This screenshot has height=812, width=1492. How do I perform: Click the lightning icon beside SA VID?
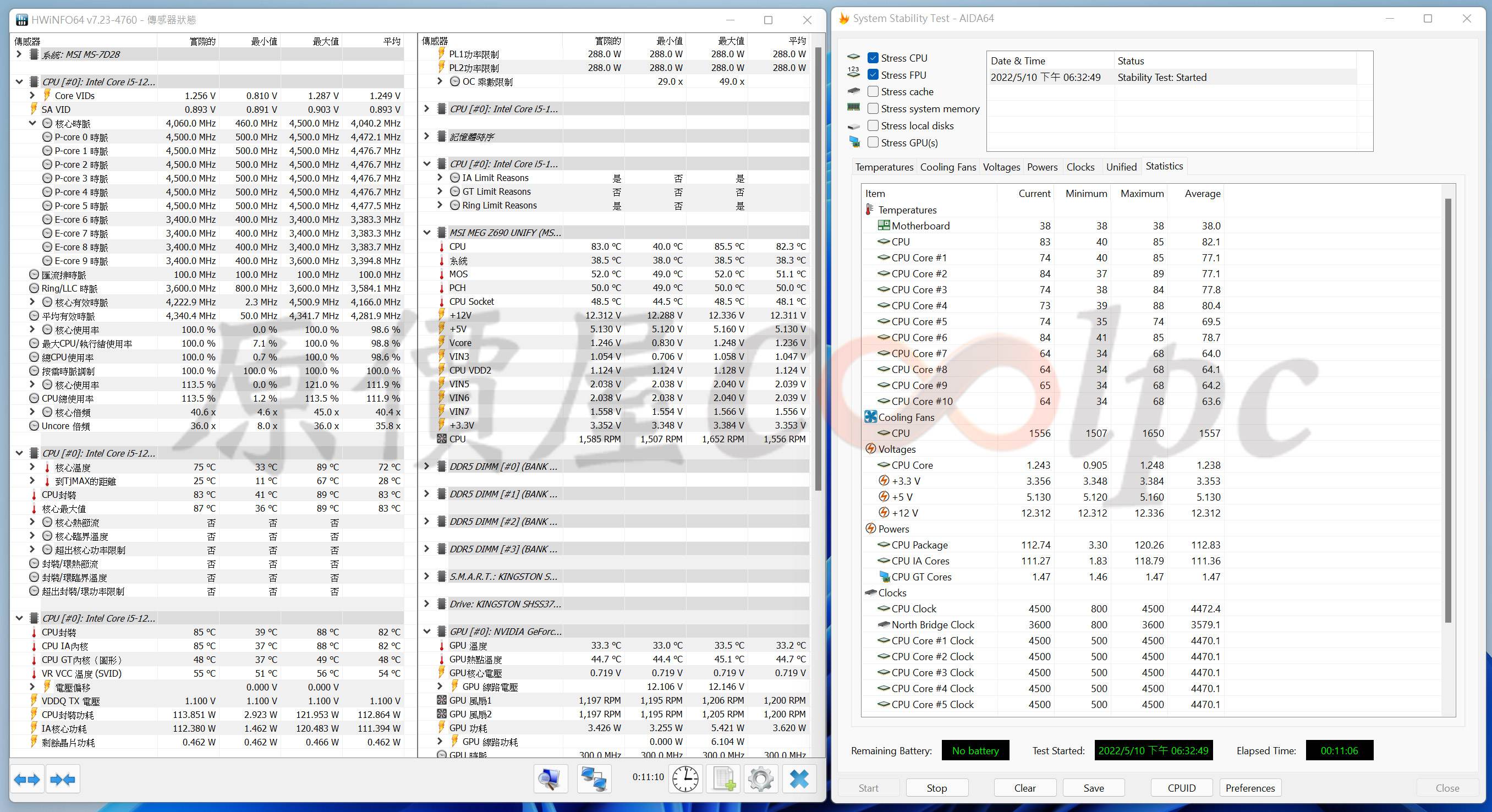point(34,109)
